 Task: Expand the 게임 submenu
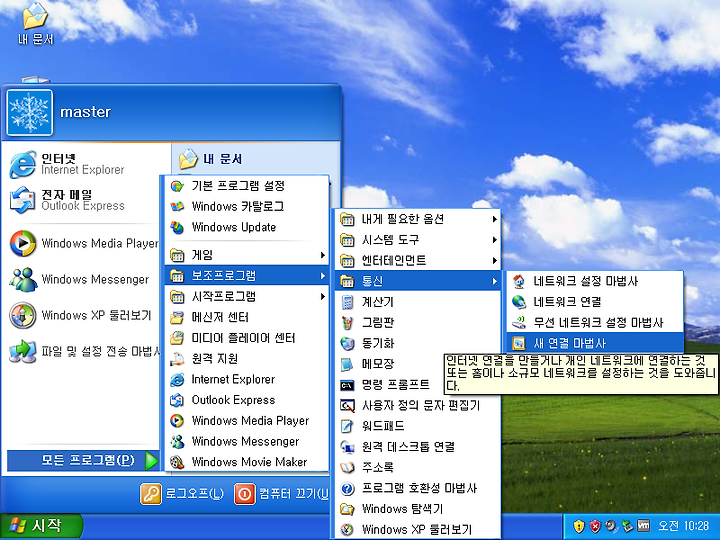(x=247, y=255)
